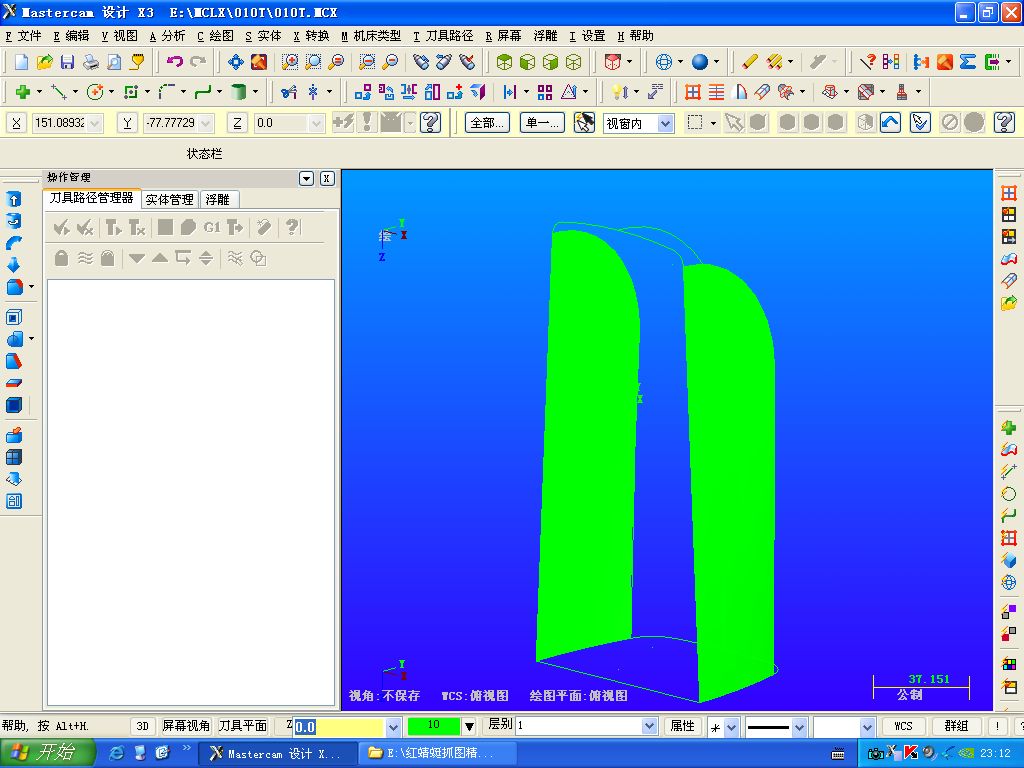This screenshot has width=1024, height=768.
Task: Create a new file
Action: click(x=22, y=62)
